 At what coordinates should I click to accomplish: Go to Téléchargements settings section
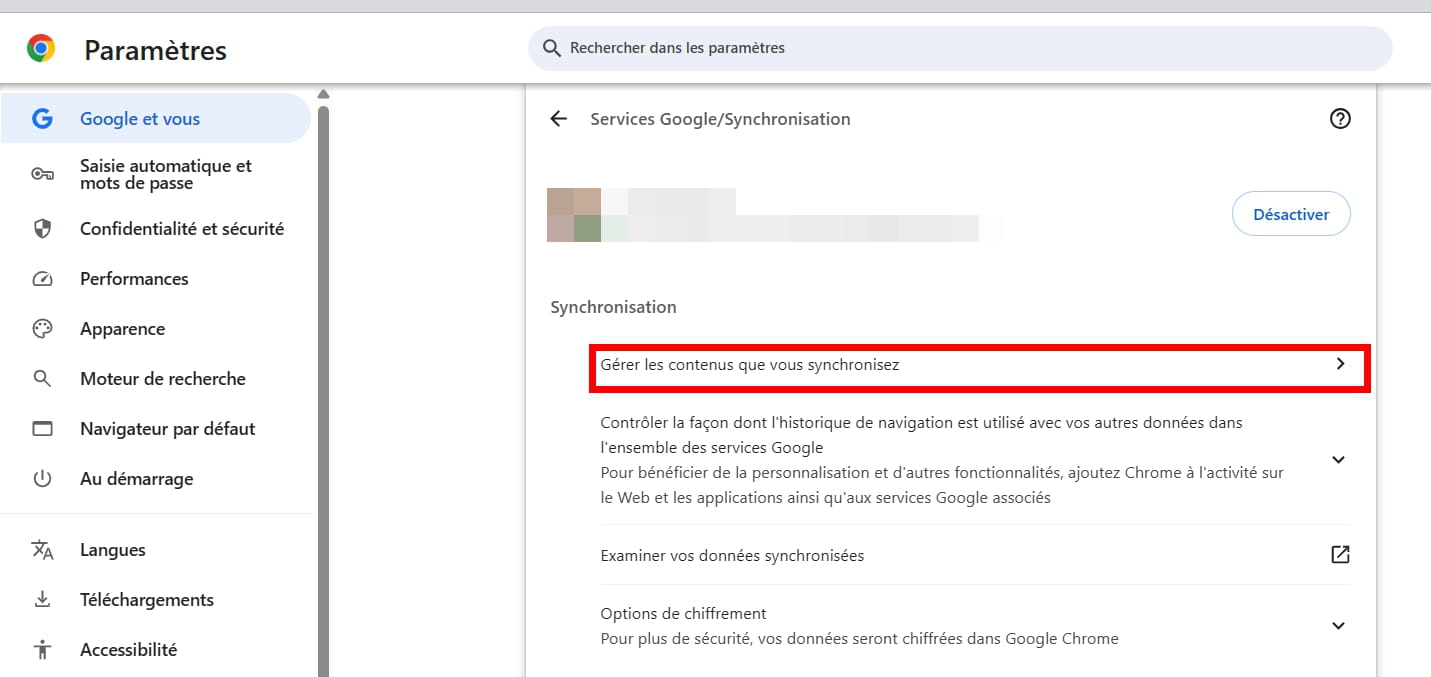[146, 600]
